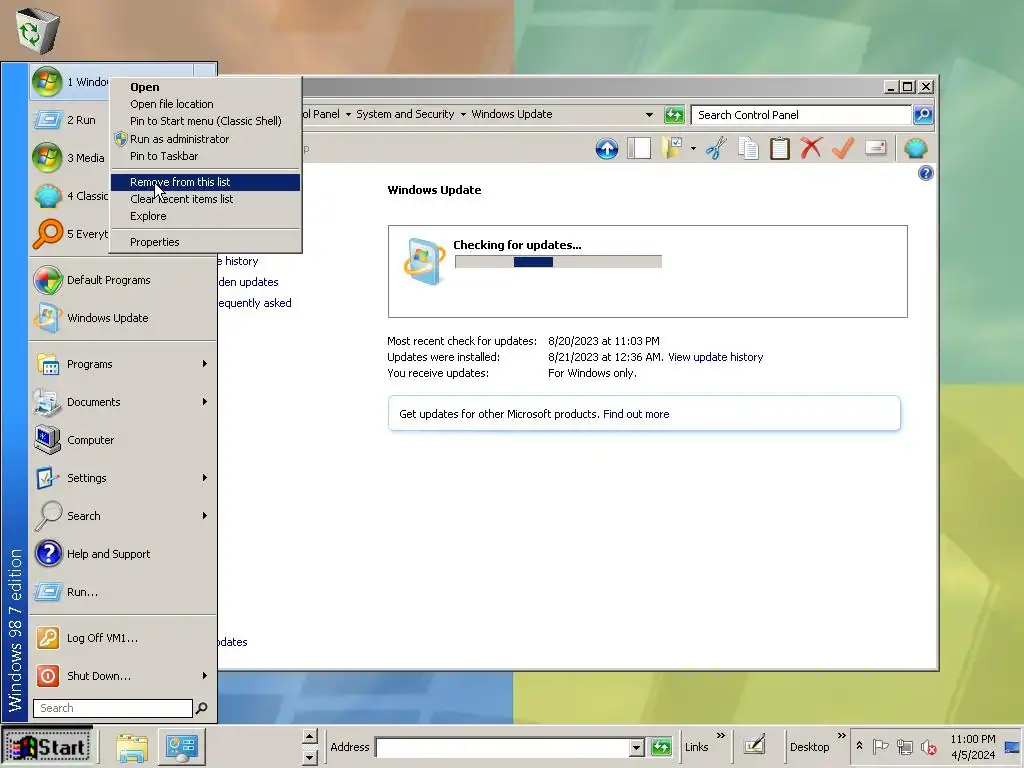This screenshot has width=1024, height=768.
Task: Expand the Desktop toolbar chevron
Action: pyautogui.click(x=841, y=735)
